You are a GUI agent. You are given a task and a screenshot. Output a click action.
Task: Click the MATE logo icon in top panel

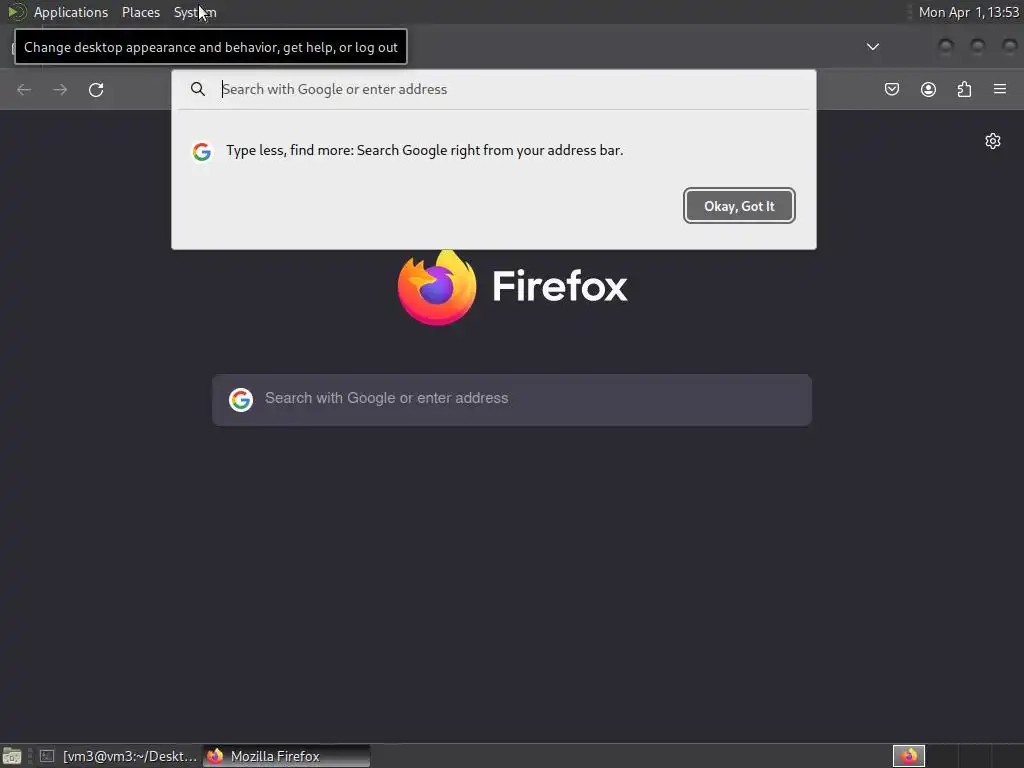pos(16,12)
